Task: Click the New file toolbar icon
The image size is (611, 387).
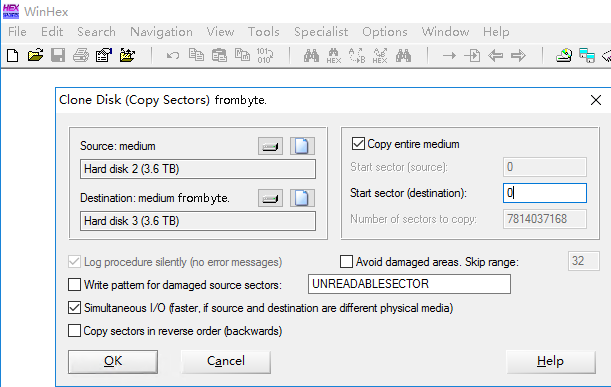Action: point(12,56)
